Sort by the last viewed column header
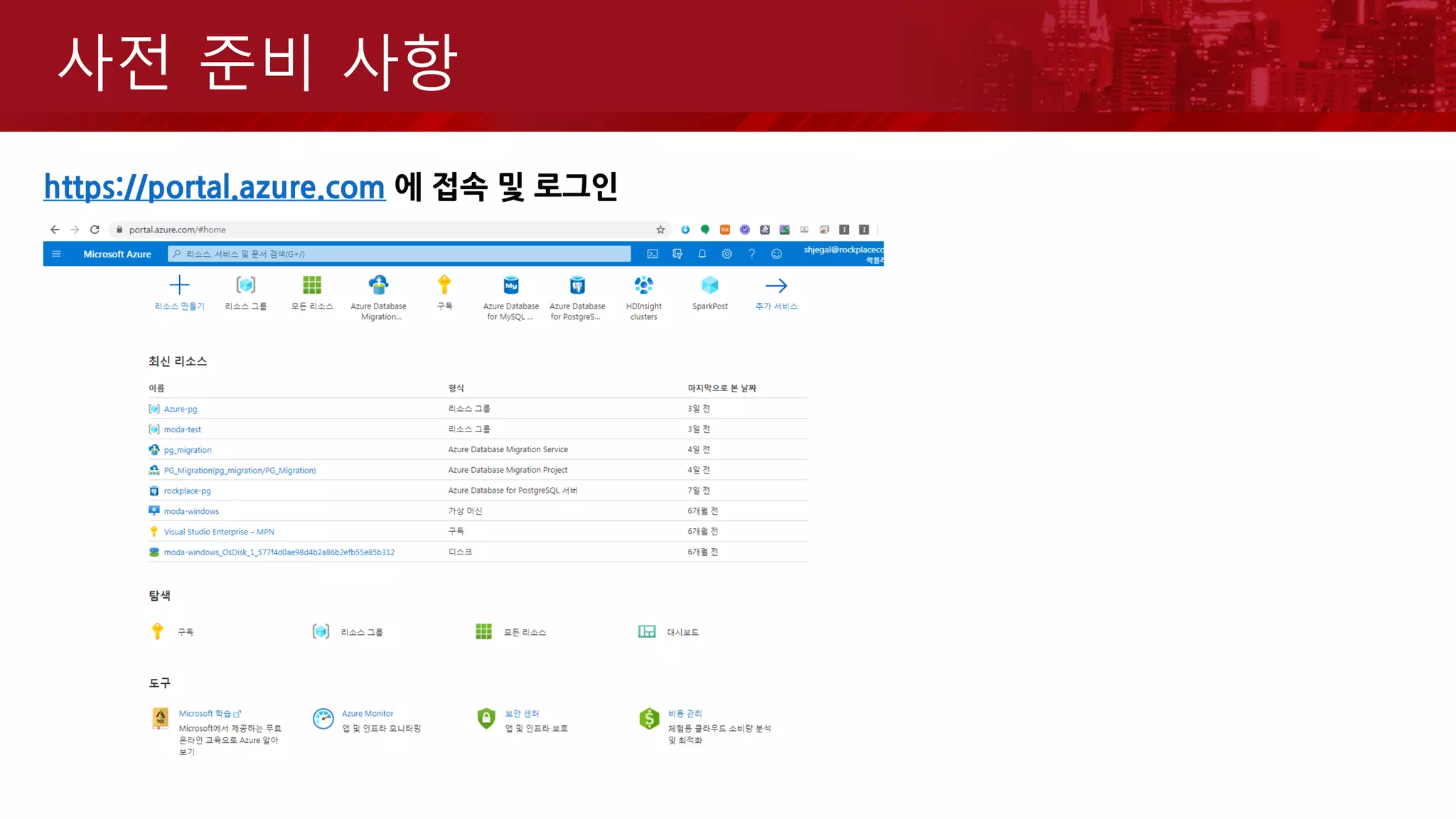The height and width of the screenshot is (819, 1456). (722, 388)
